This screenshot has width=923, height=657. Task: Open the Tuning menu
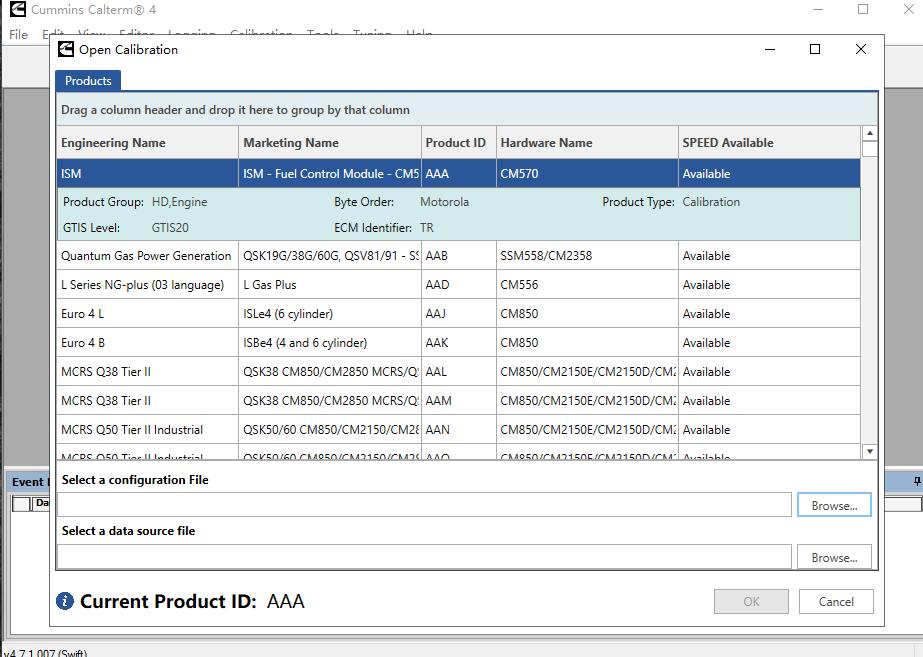(369, 34)
